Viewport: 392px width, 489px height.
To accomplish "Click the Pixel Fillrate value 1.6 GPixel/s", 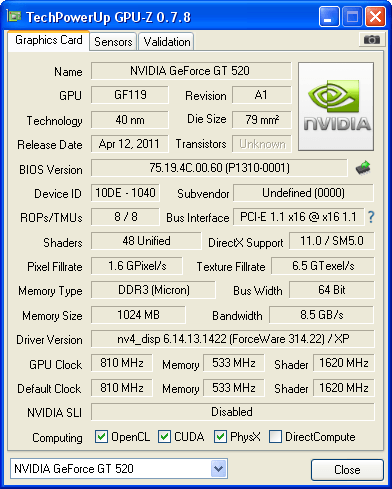I will [x=137, y=266].
